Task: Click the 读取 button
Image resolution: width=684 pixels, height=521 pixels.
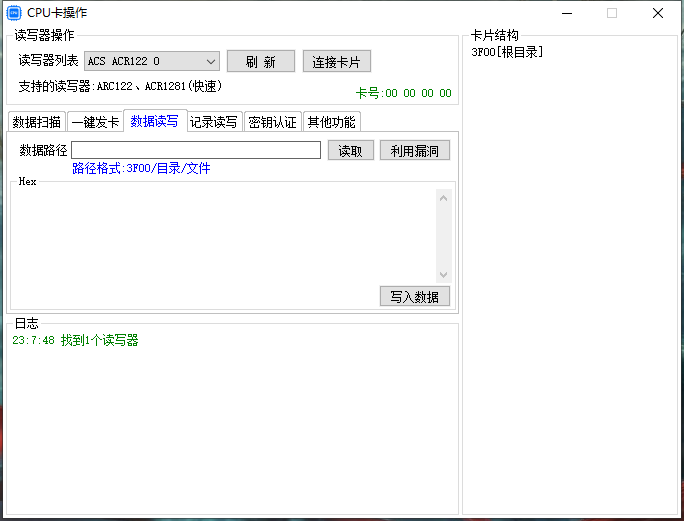Action: (351, 151)
